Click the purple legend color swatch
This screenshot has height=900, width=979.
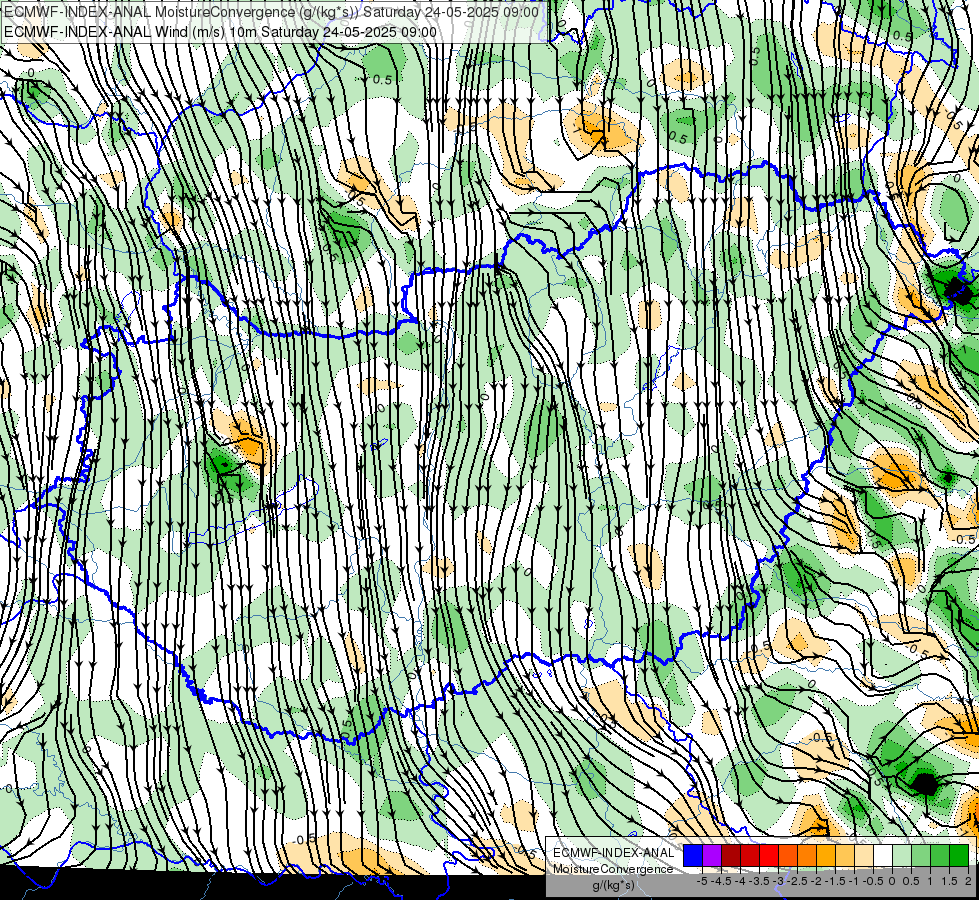pos(712,856)
